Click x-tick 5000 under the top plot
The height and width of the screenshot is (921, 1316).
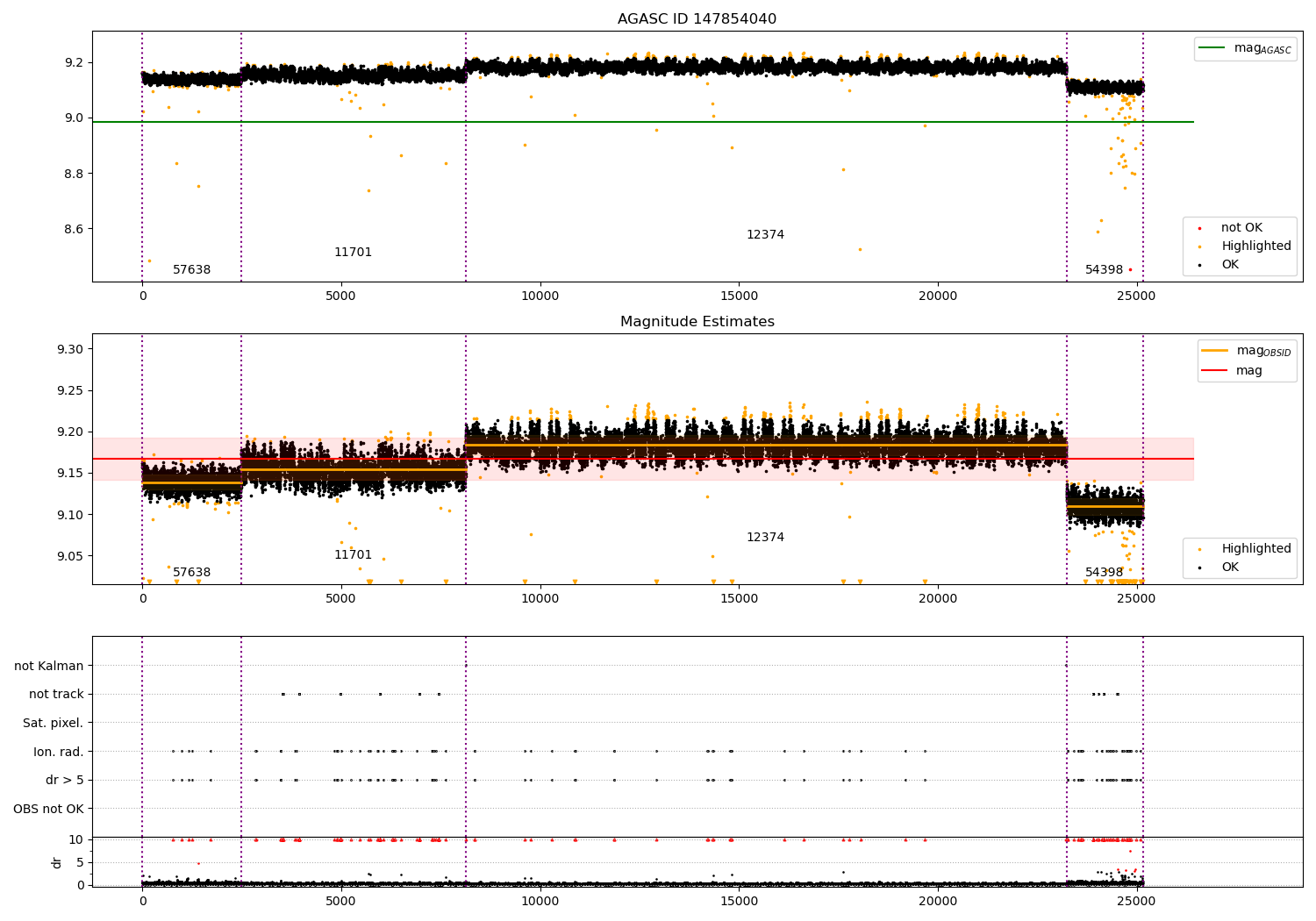[341, 296]
